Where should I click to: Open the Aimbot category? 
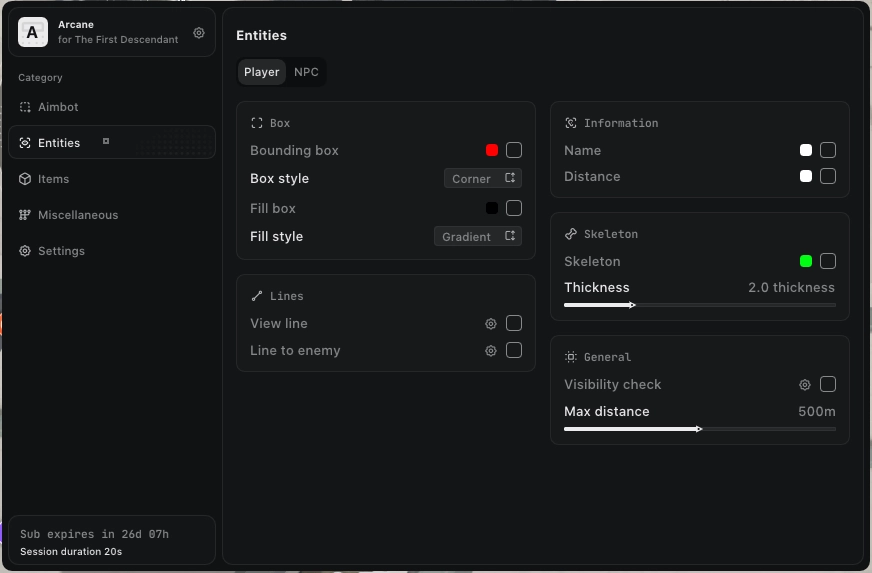pos(112,107)
